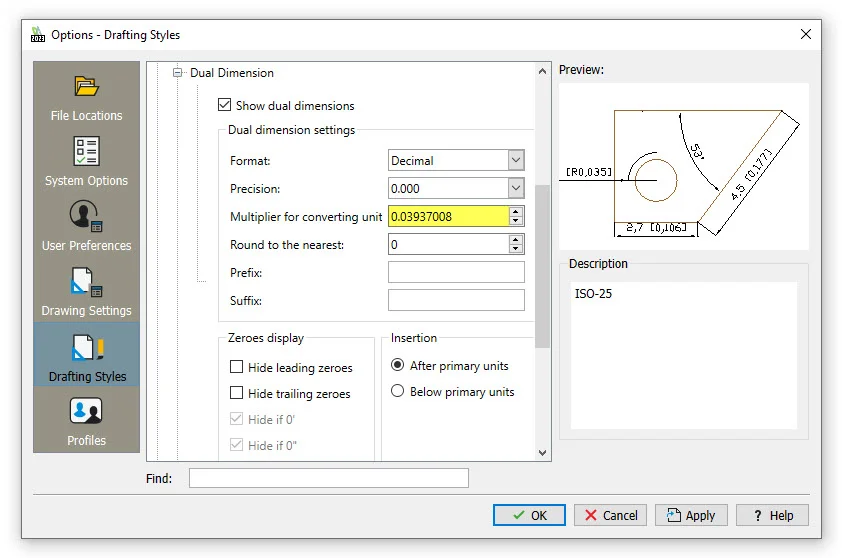
Task: Increase the multiplier for converting unit value
Action: click(516, 211)
